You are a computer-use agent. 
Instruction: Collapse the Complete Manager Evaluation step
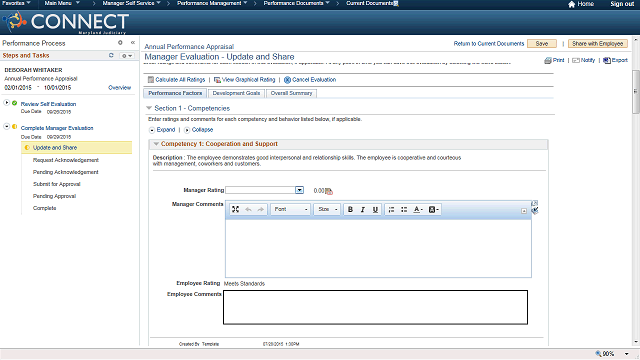(x=7, y=127)
